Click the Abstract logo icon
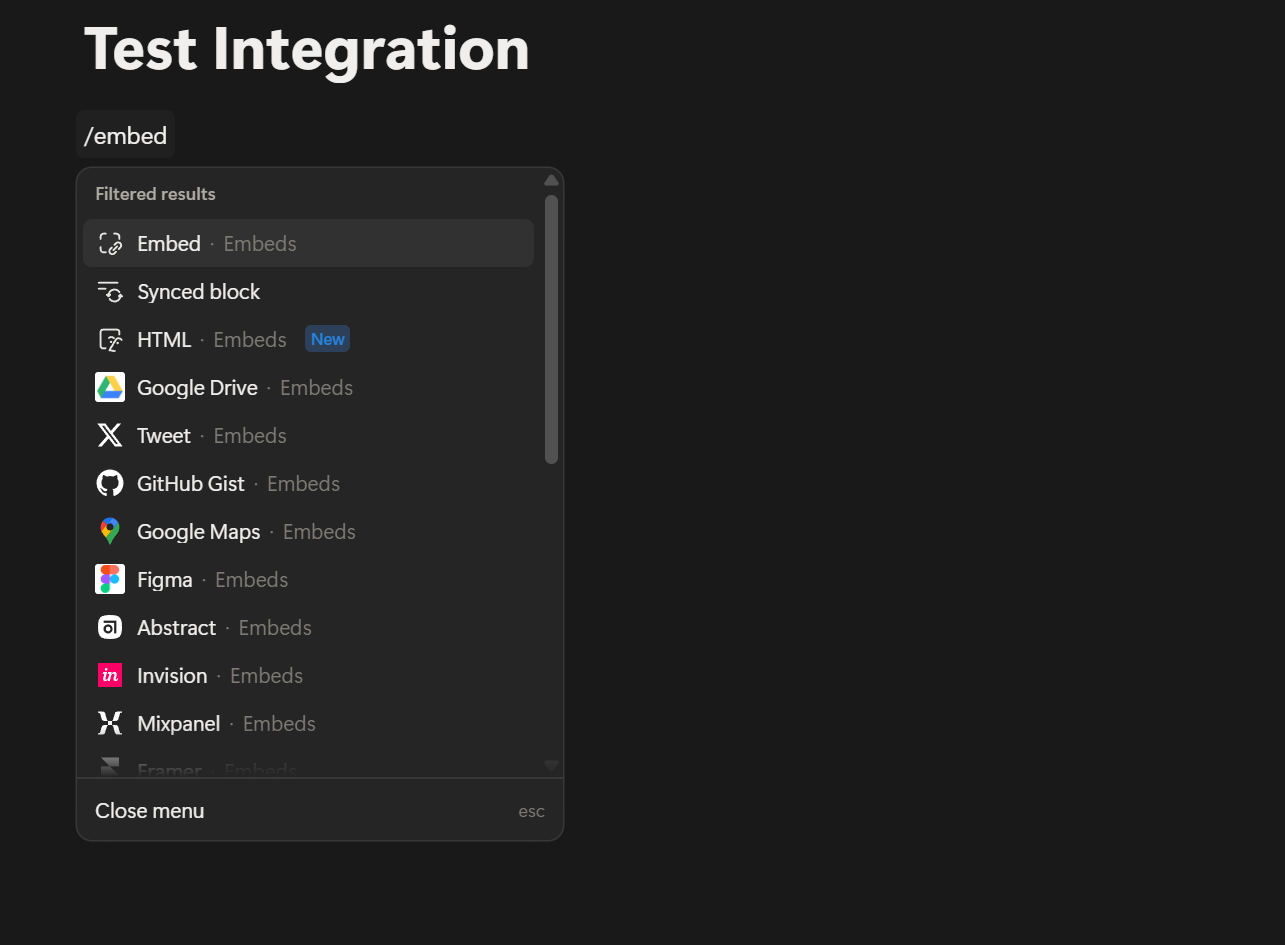 click(110, 627)
